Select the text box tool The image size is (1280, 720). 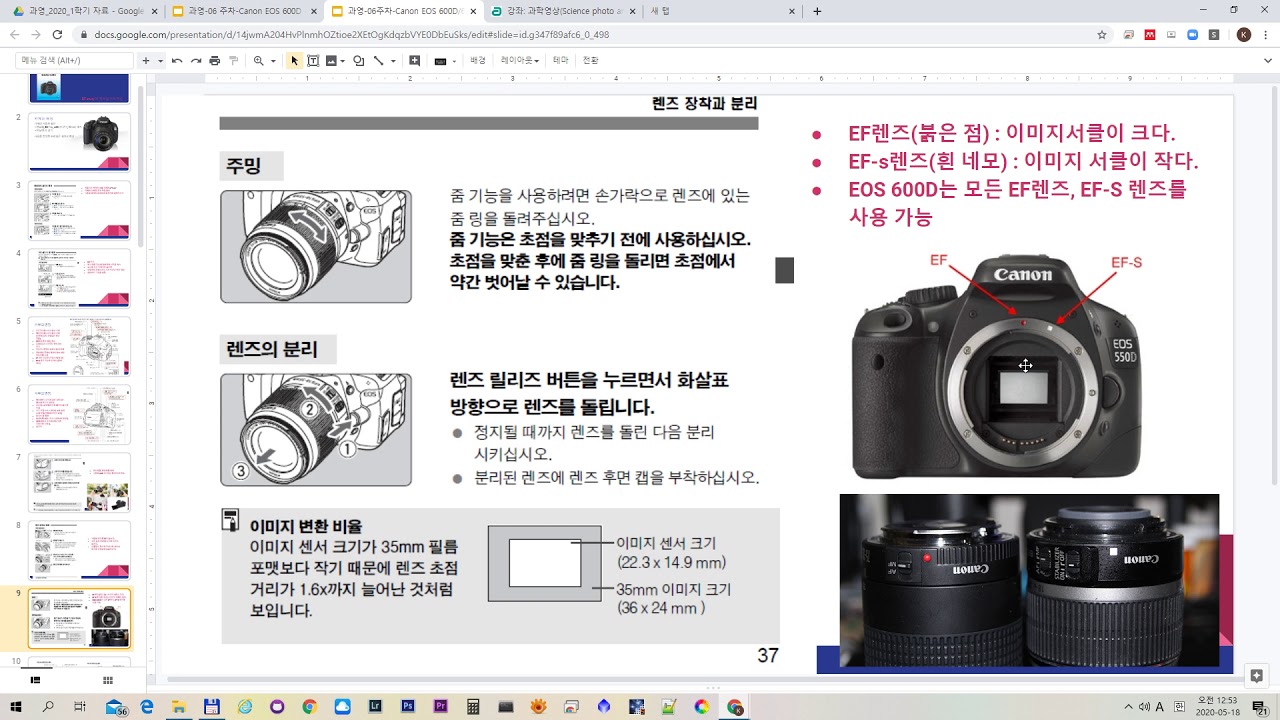click(x=313, y=61)
